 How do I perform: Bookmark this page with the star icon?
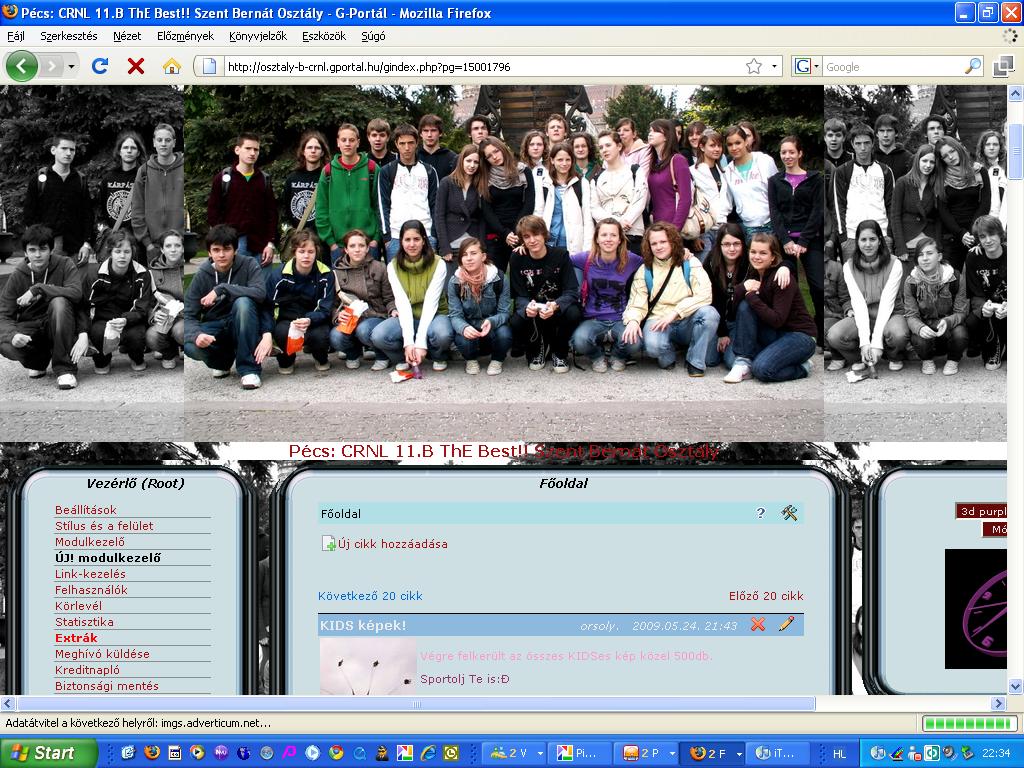click(754, 66)
